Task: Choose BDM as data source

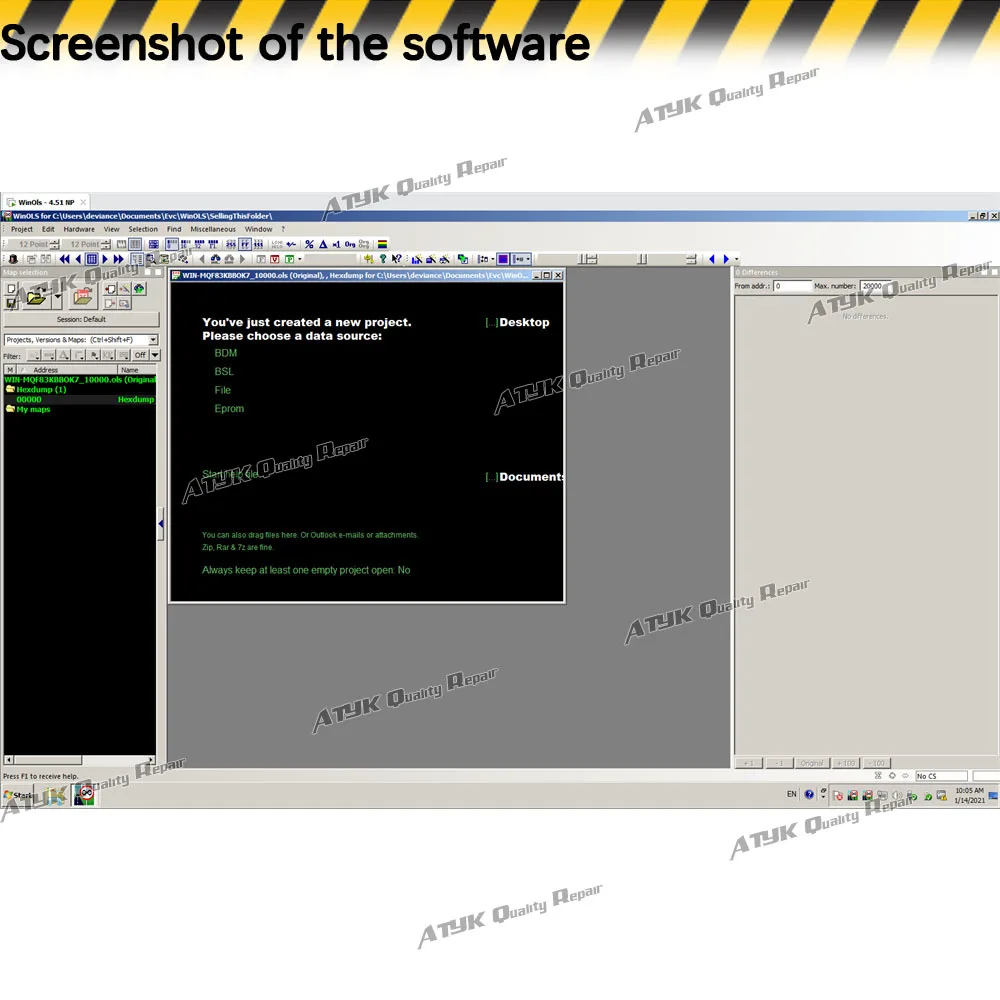Action: (x=226, y=353)
